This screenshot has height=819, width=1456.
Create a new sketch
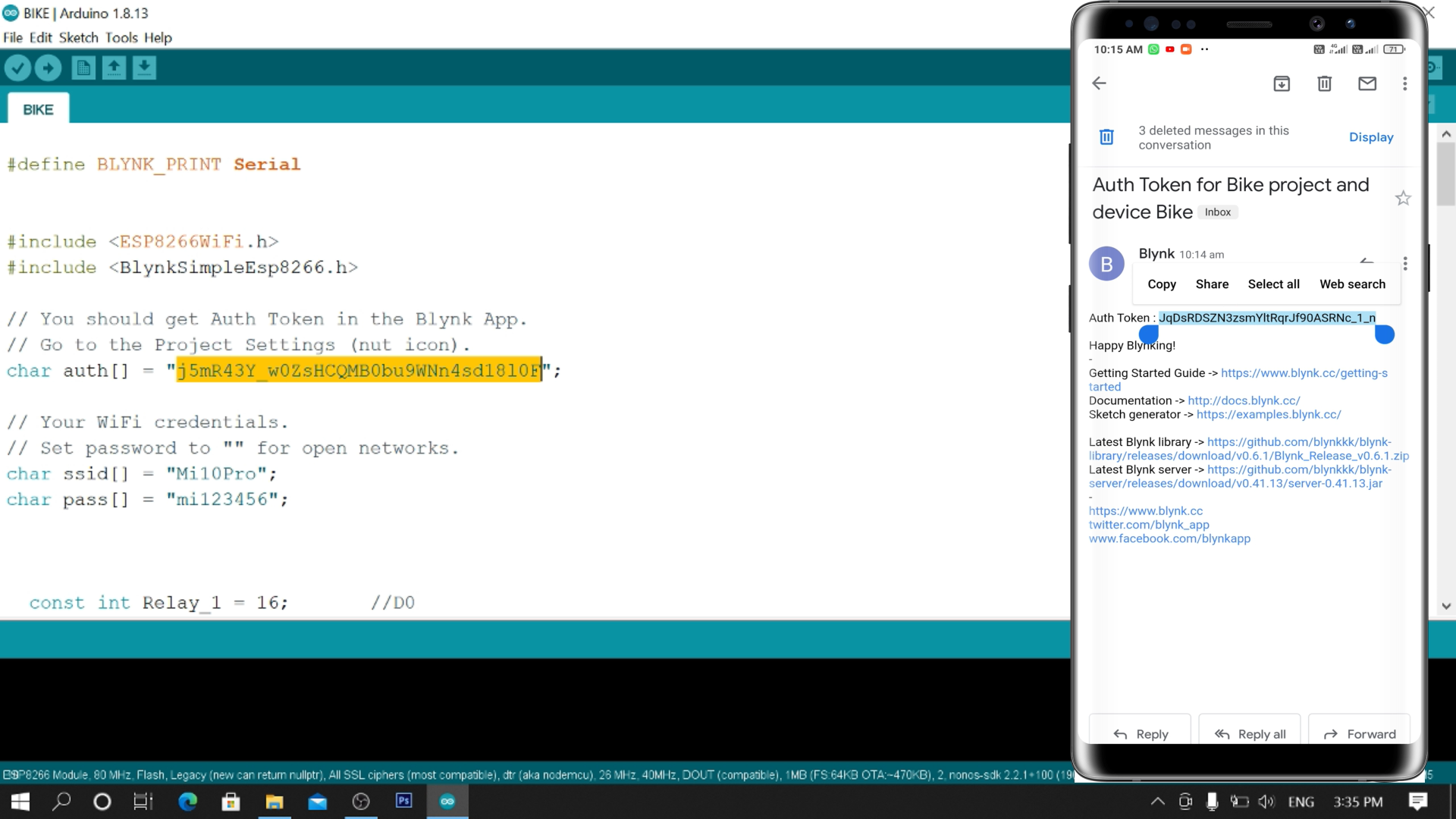point(83,67)
